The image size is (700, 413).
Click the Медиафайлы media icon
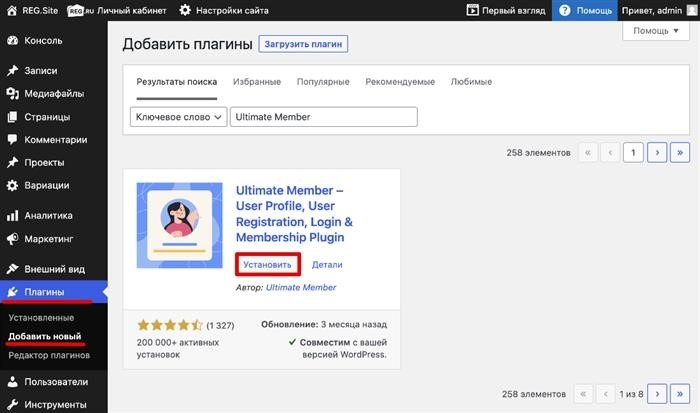pos(12,94)
